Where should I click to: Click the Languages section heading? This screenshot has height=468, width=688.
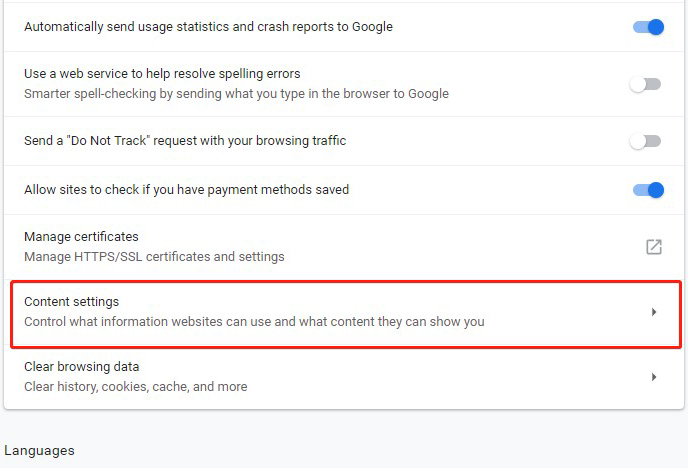click(39, 451)
